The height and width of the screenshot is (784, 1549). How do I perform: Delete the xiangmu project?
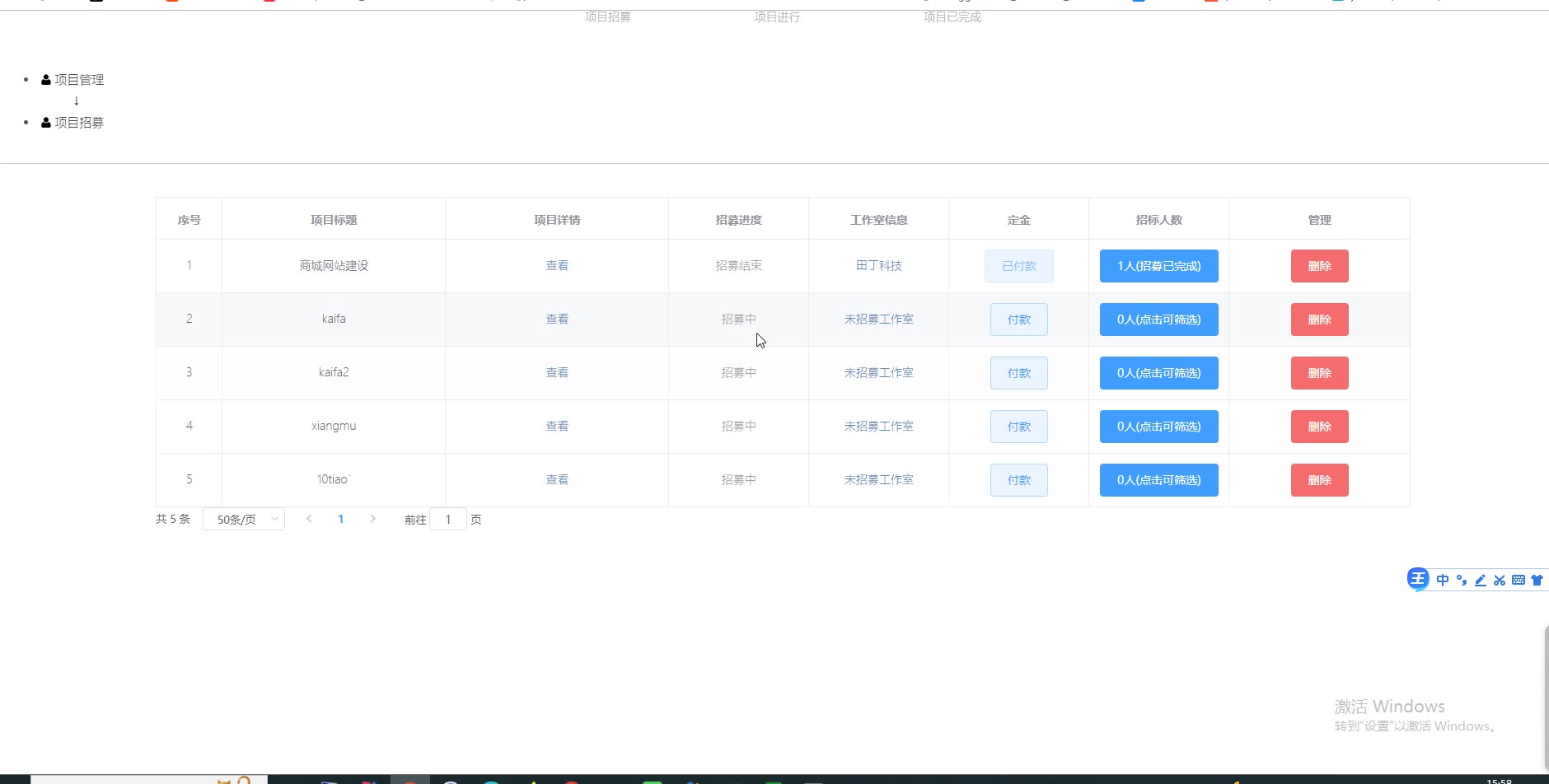(1320, 427)
